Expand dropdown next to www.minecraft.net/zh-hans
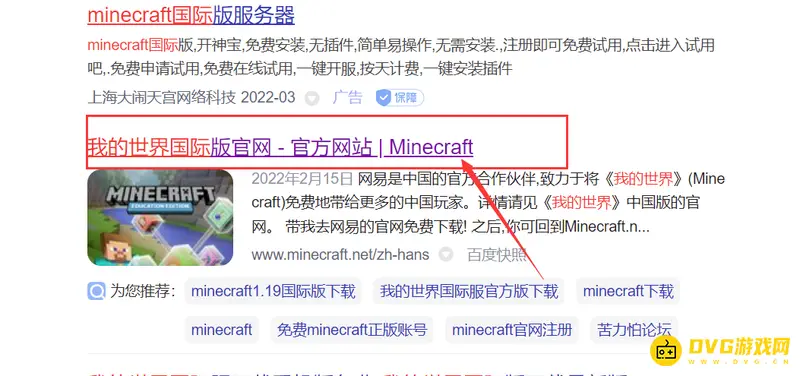This screenshot has width=800, height=376. point(446,254)
